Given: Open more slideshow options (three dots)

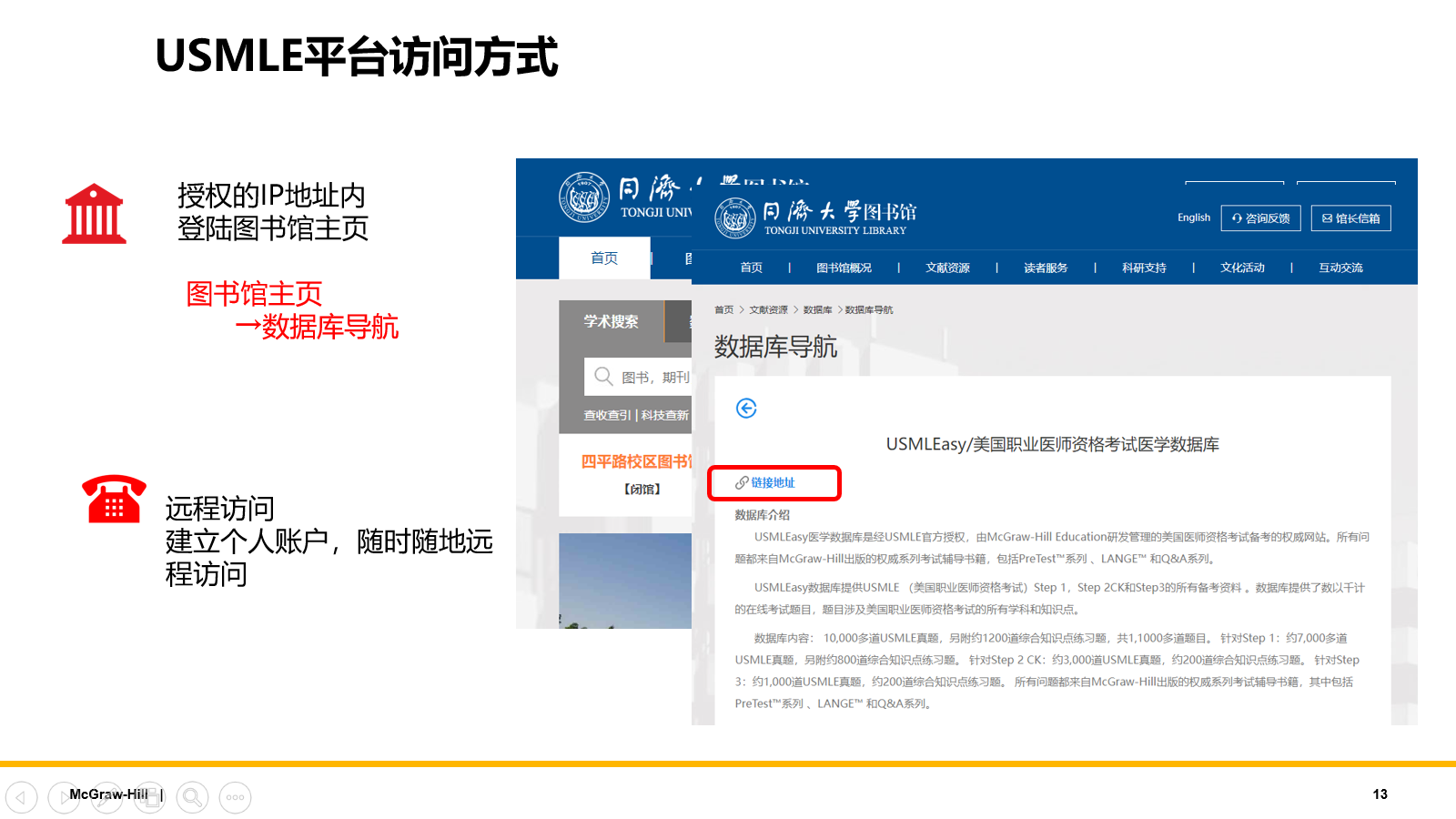Looking at the screenshot, I should tap(235, 798).
